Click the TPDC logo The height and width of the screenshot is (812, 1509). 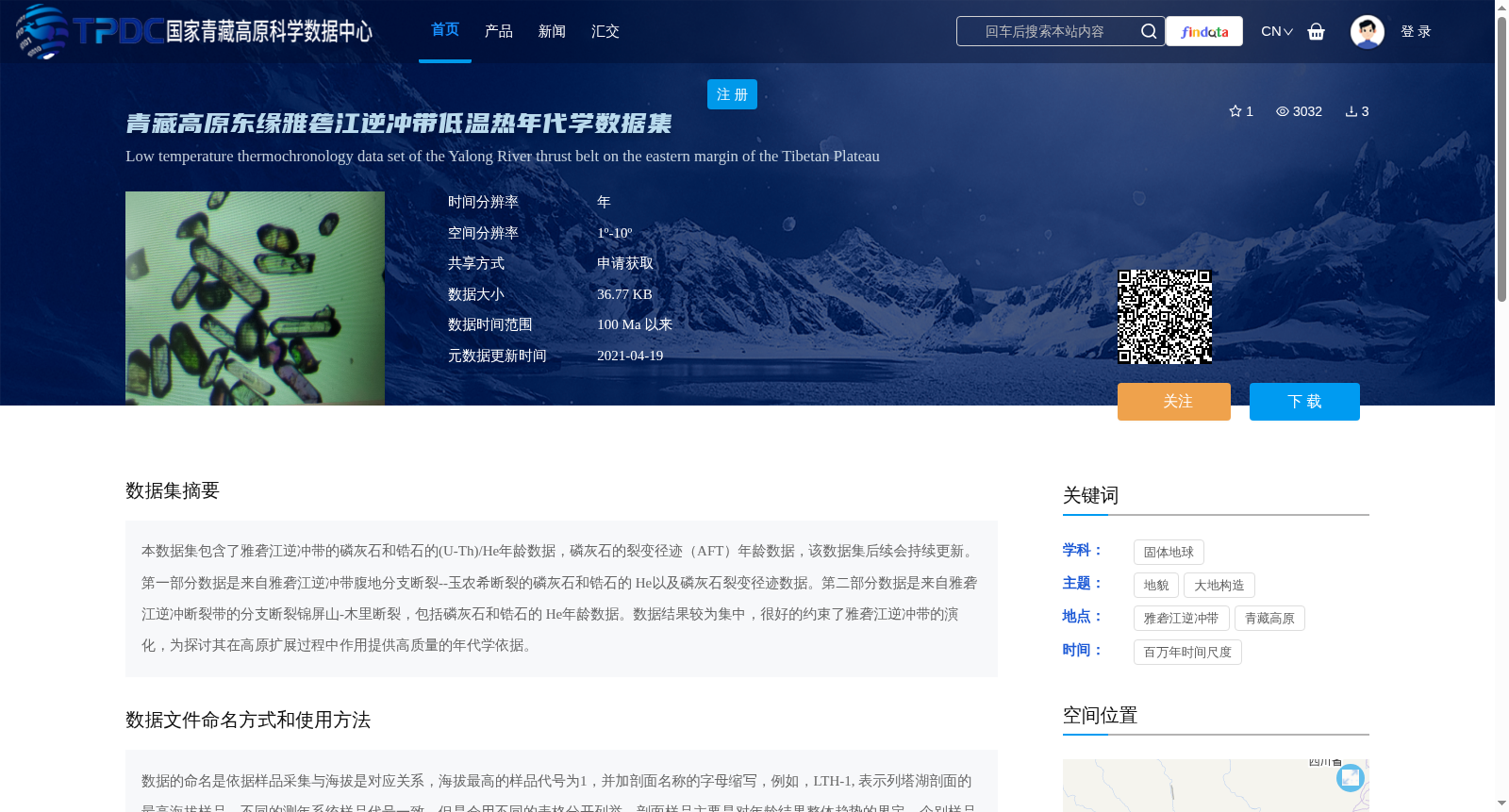(193, 31)
